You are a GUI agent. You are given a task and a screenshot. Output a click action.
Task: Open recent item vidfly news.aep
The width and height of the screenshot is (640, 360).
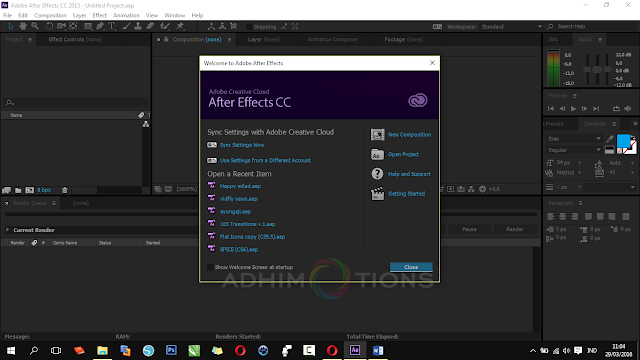click(x=238, y=199)
